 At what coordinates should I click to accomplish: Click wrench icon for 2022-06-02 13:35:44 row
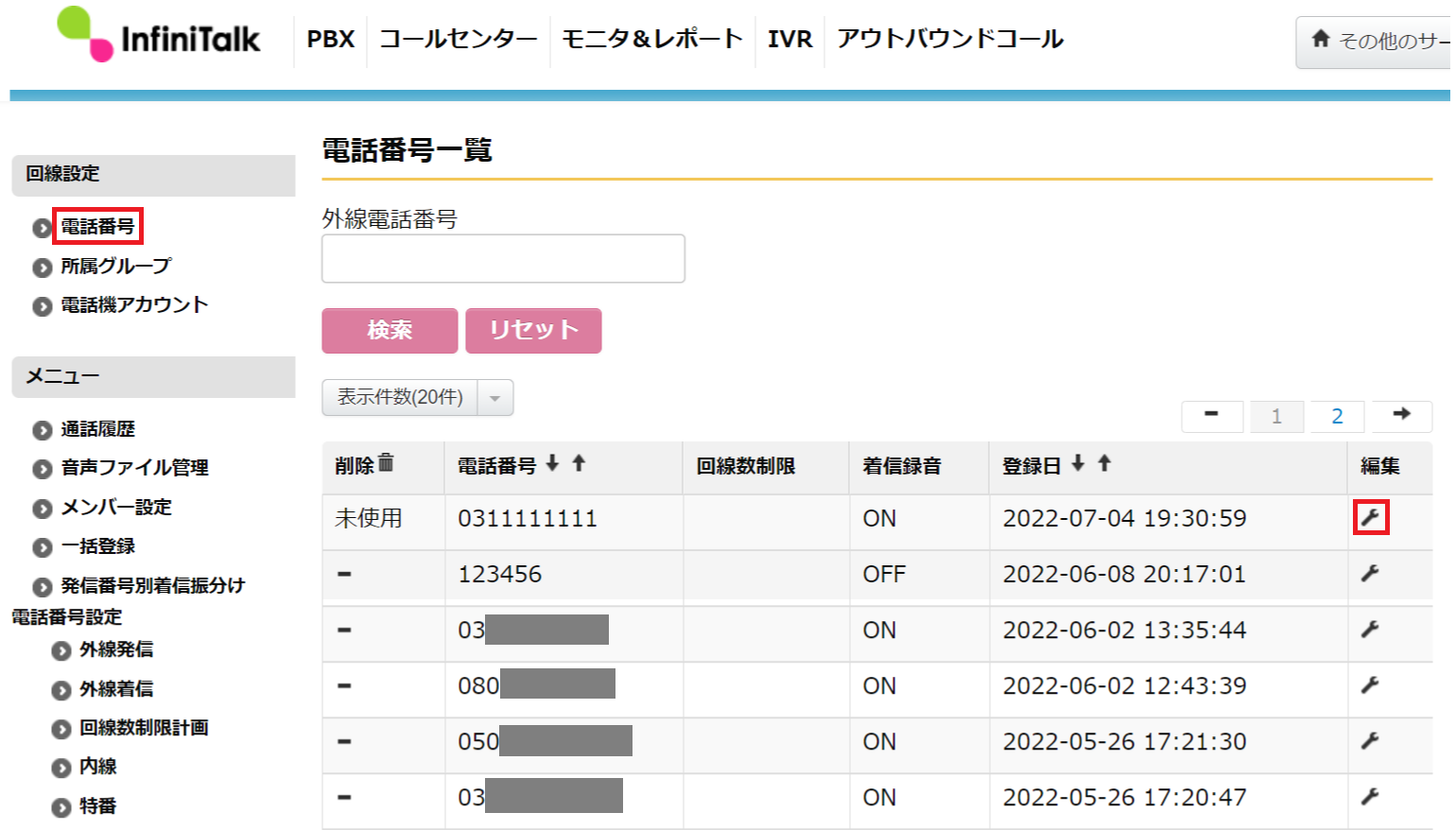(x=1370, y=629)
